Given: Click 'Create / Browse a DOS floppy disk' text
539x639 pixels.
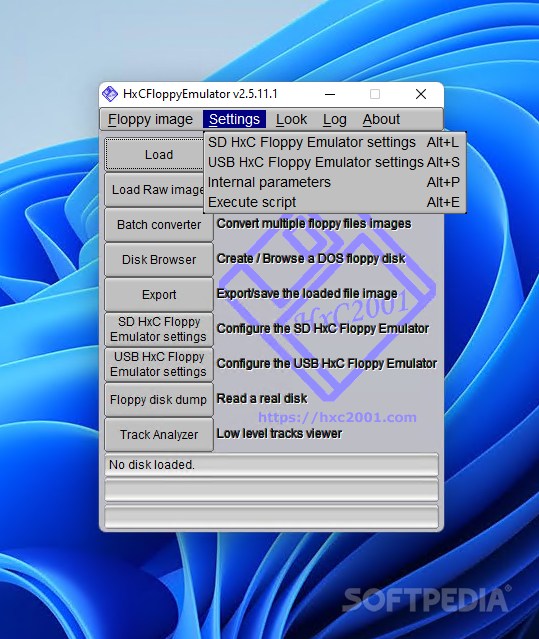Looking at the screenshot, I should pyautogui.click(x=311, y=258).
